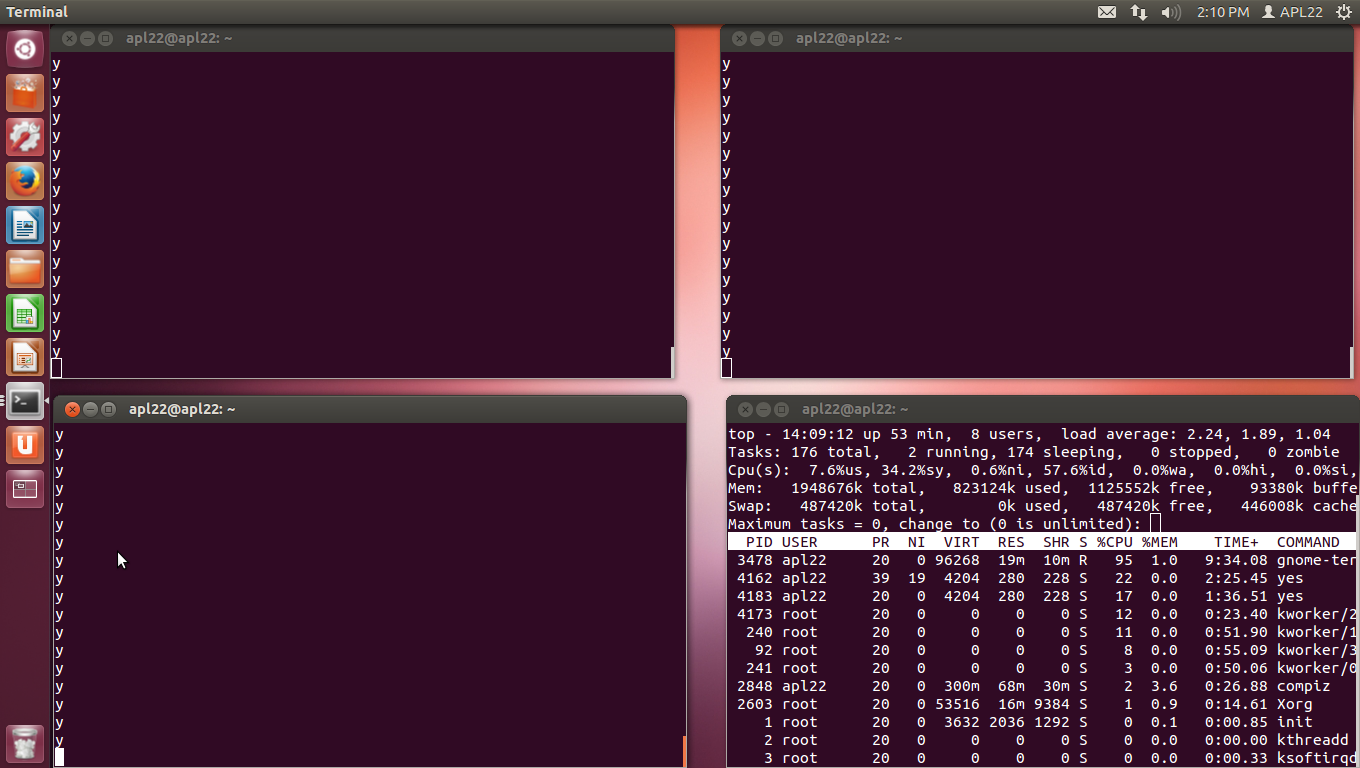The height and width of the screenshot is (768, 1360).
Task: Click the PID column header in top
Action: click(759, 542)
